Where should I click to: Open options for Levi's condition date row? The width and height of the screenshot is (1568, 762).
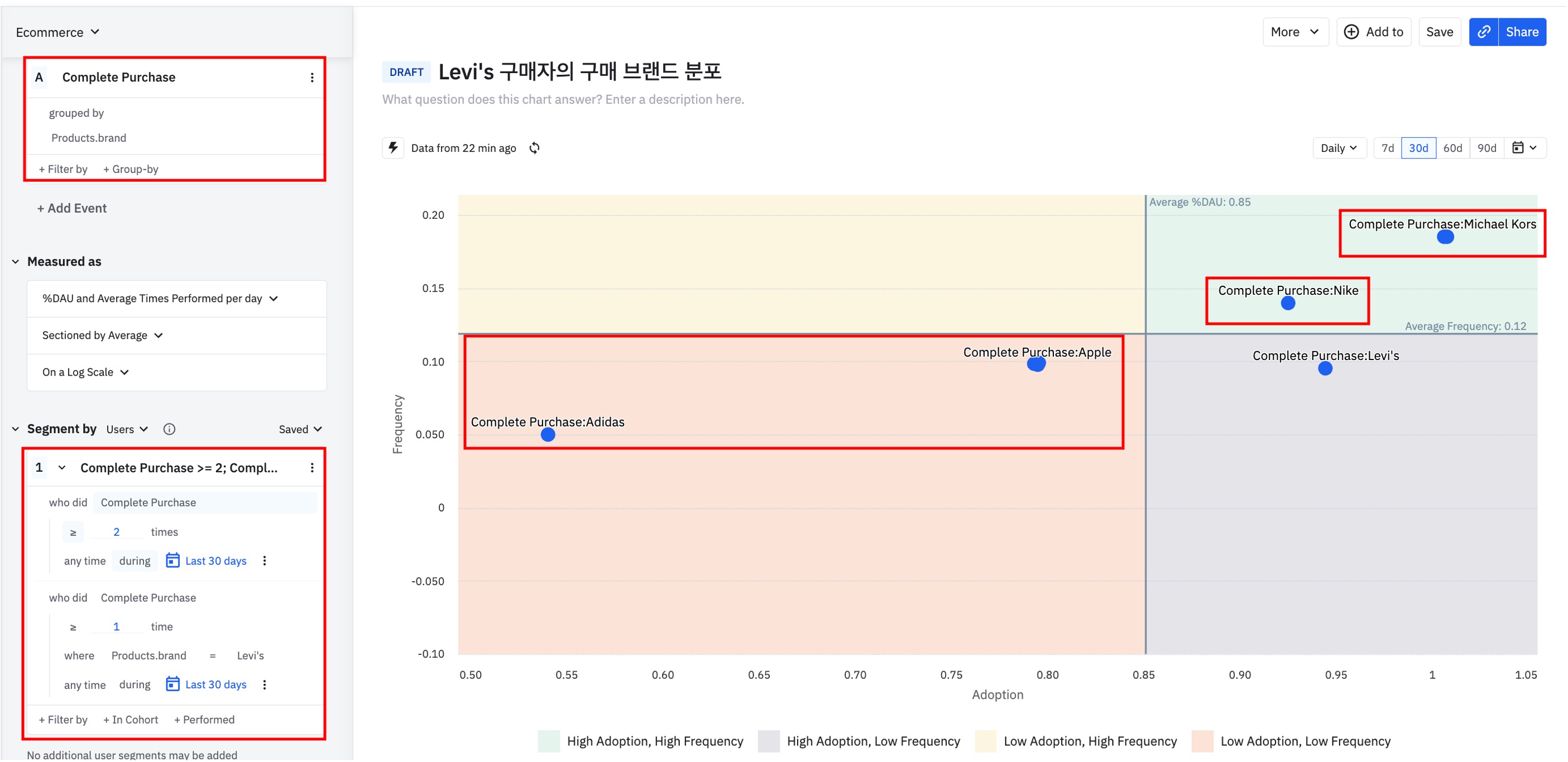[264, 685]
